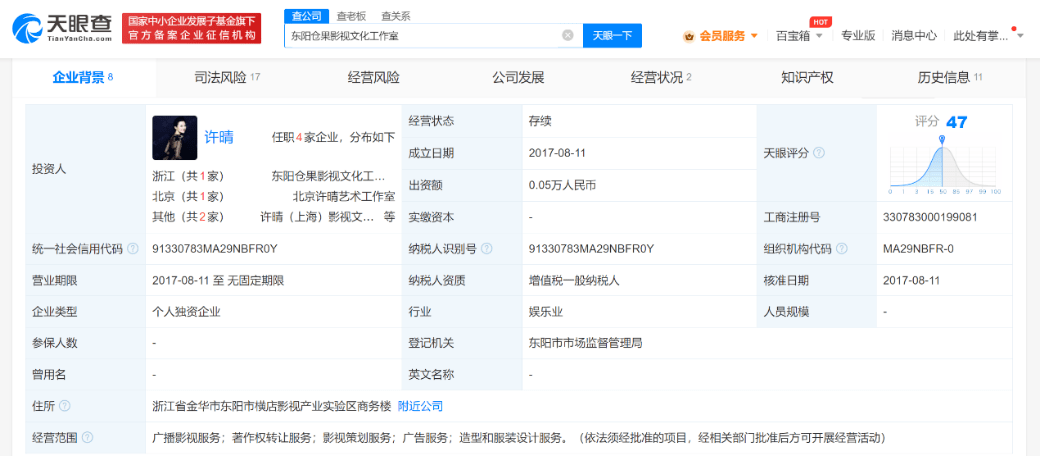Click help icon next to 住所
This screenshot has width=1041, height=456.
pyautogui.click(x=64, y=406)
